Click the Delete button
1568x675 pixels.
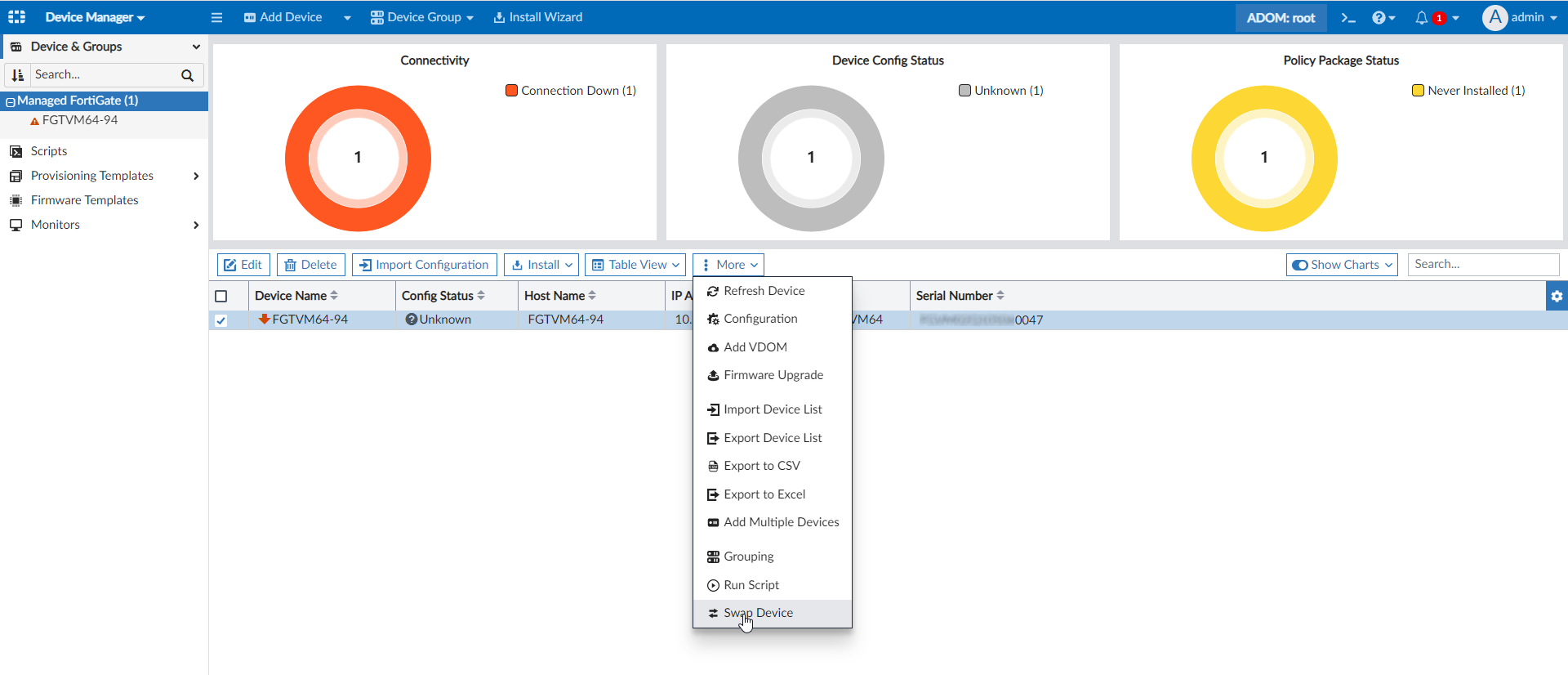click(x=310, y=265)
